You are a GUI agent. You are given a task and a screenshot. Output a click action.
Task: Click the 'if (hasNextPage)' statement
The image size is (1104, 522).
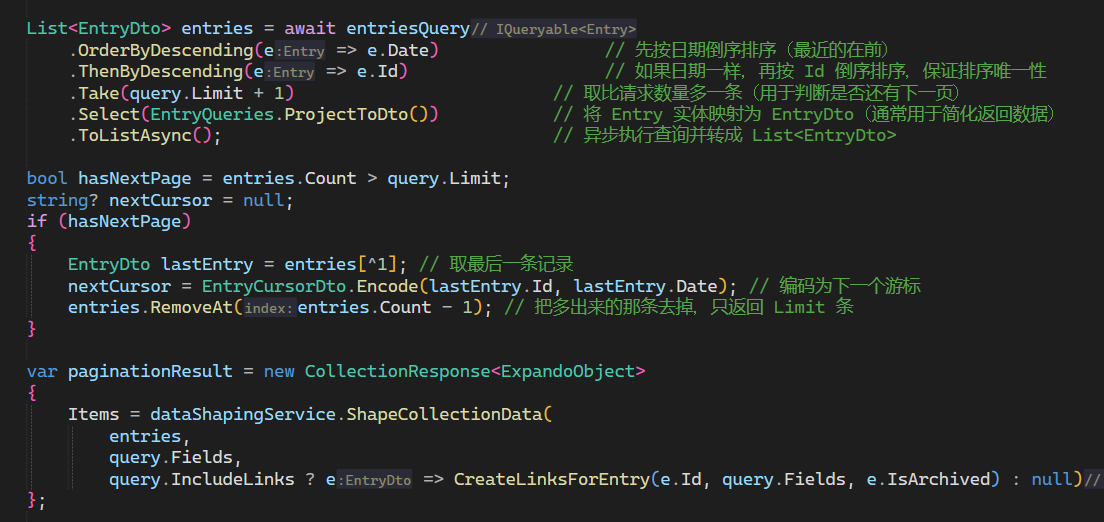[x=109, y=221]
